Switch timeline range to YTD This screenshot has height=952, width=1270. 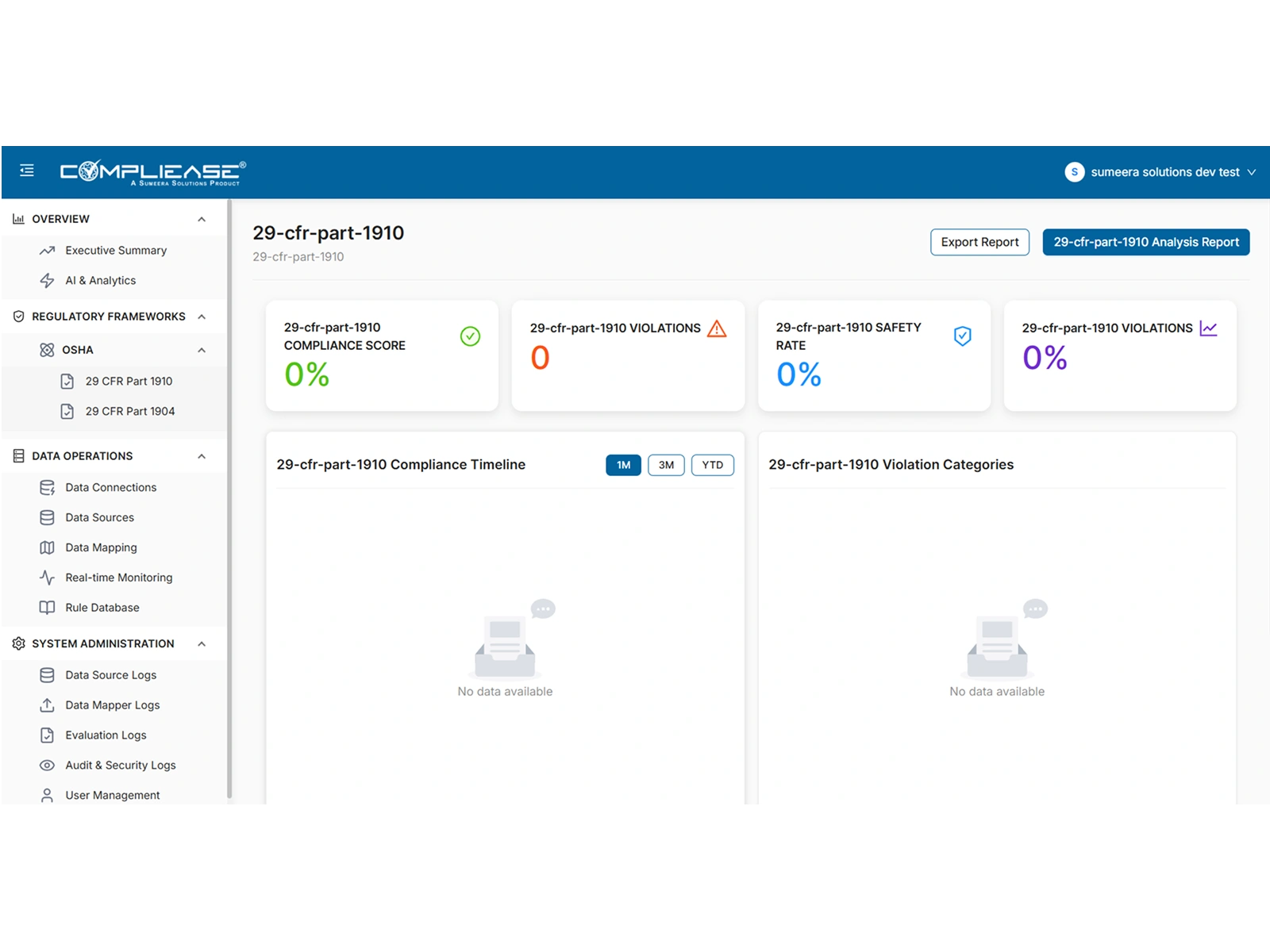click(712, 465)
